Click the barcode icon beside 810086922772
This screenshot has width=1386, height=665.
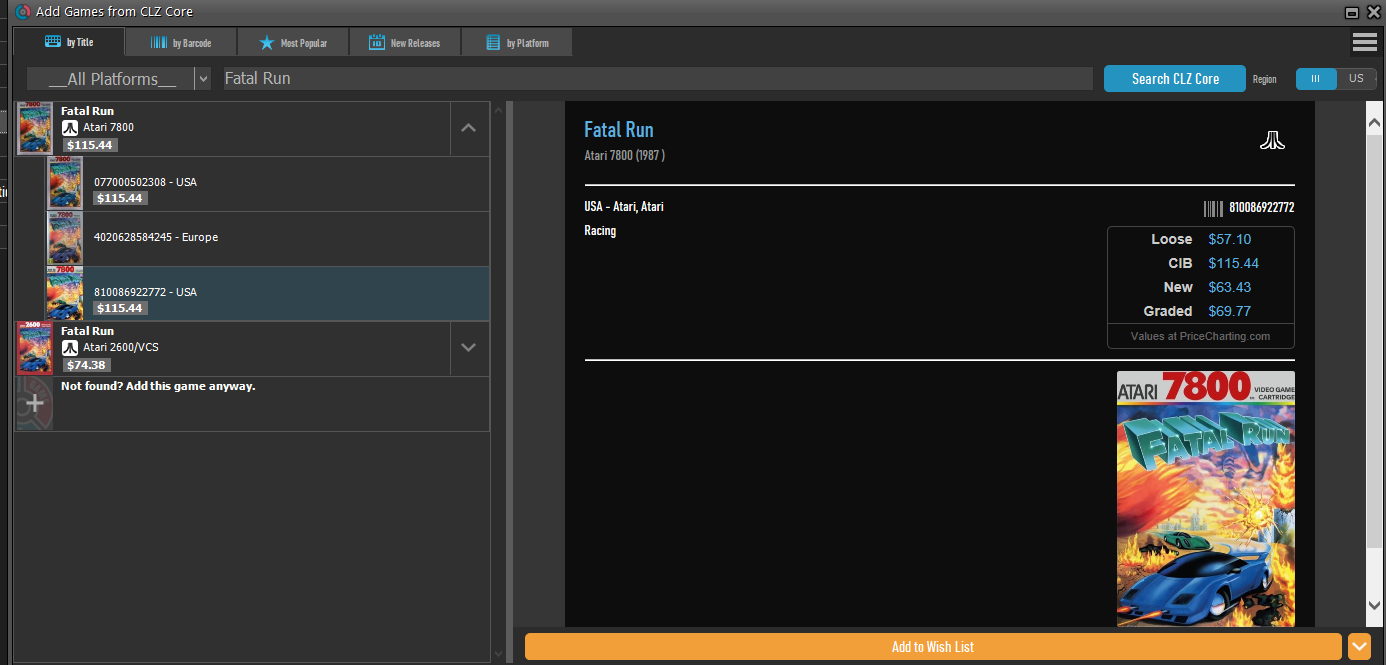(1212, 208)
